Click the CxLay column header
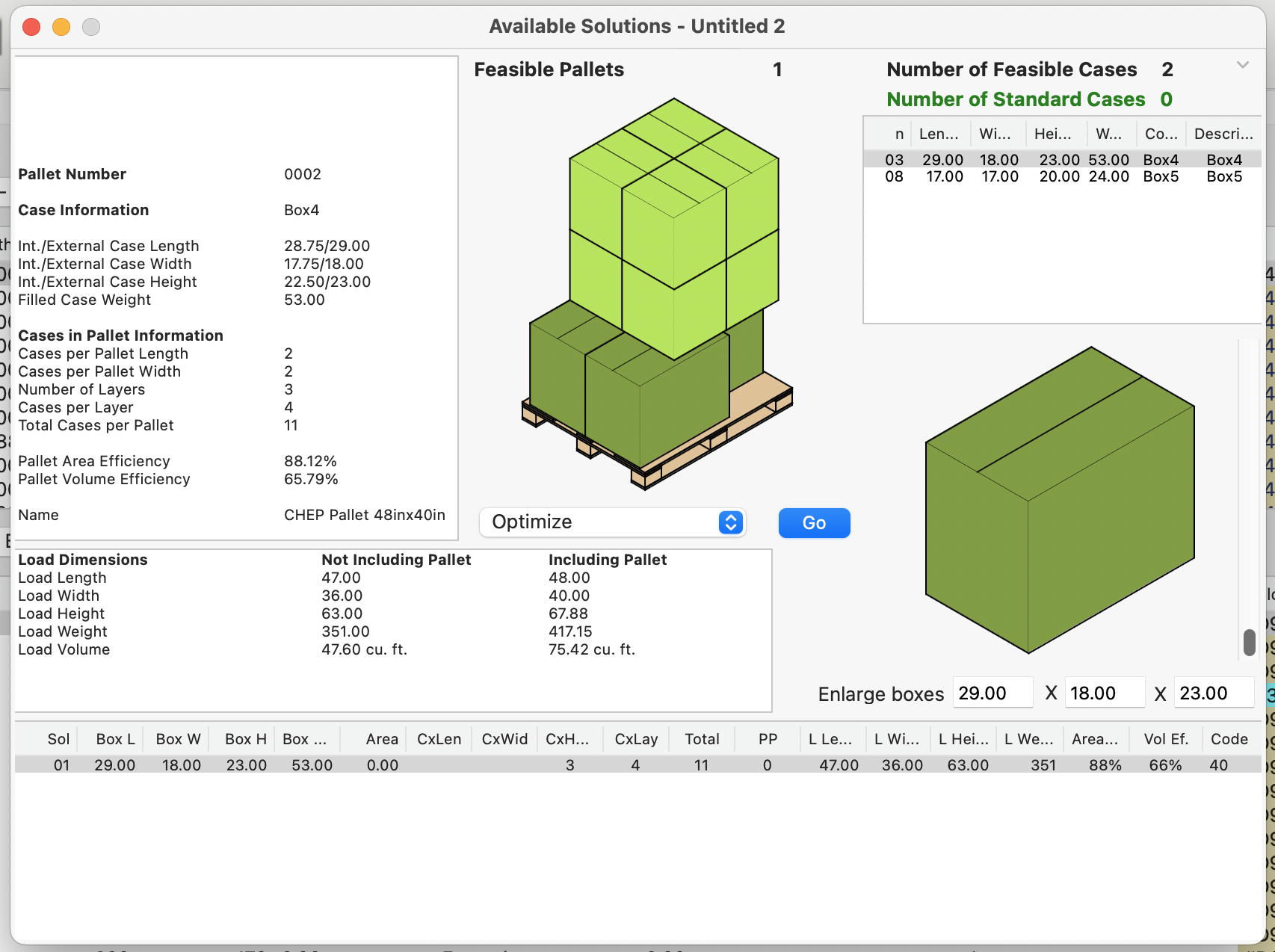Screen dimensions: 1275x952 click(636, 739)
